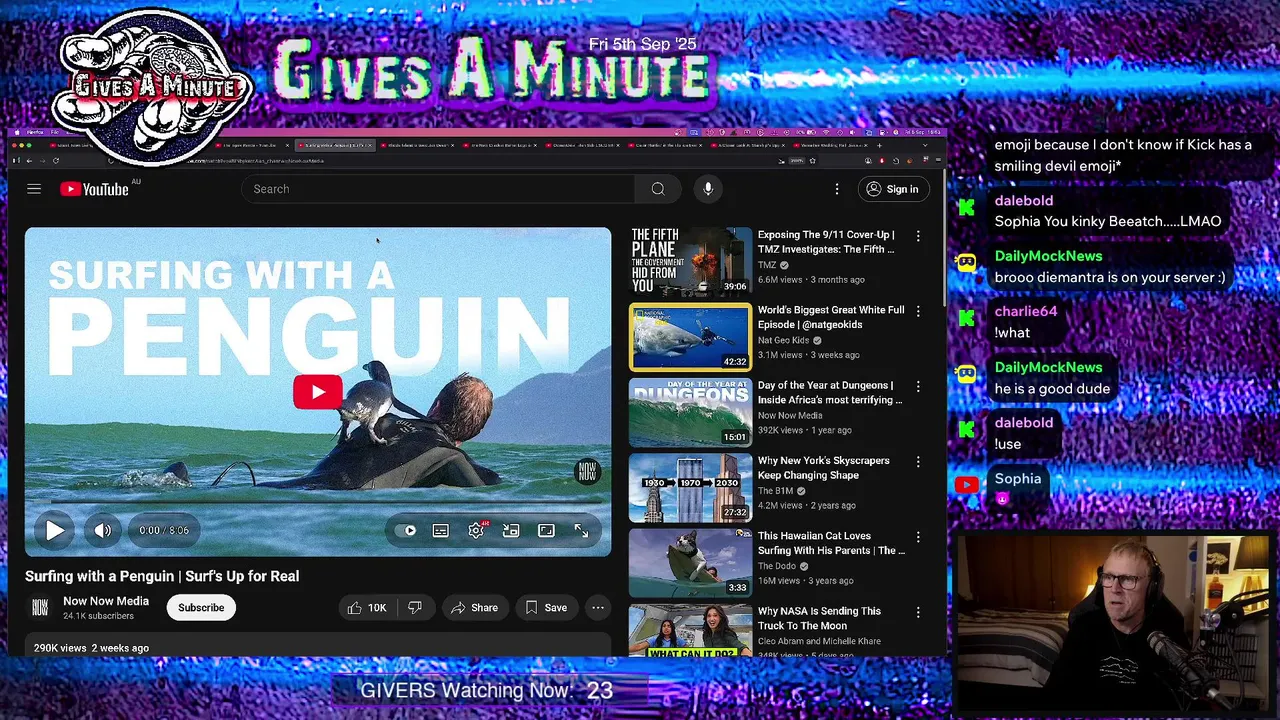The width and height of the screenshot is (1280, 720).
Task: Click the browser reload button
Action: coord(56,160)
